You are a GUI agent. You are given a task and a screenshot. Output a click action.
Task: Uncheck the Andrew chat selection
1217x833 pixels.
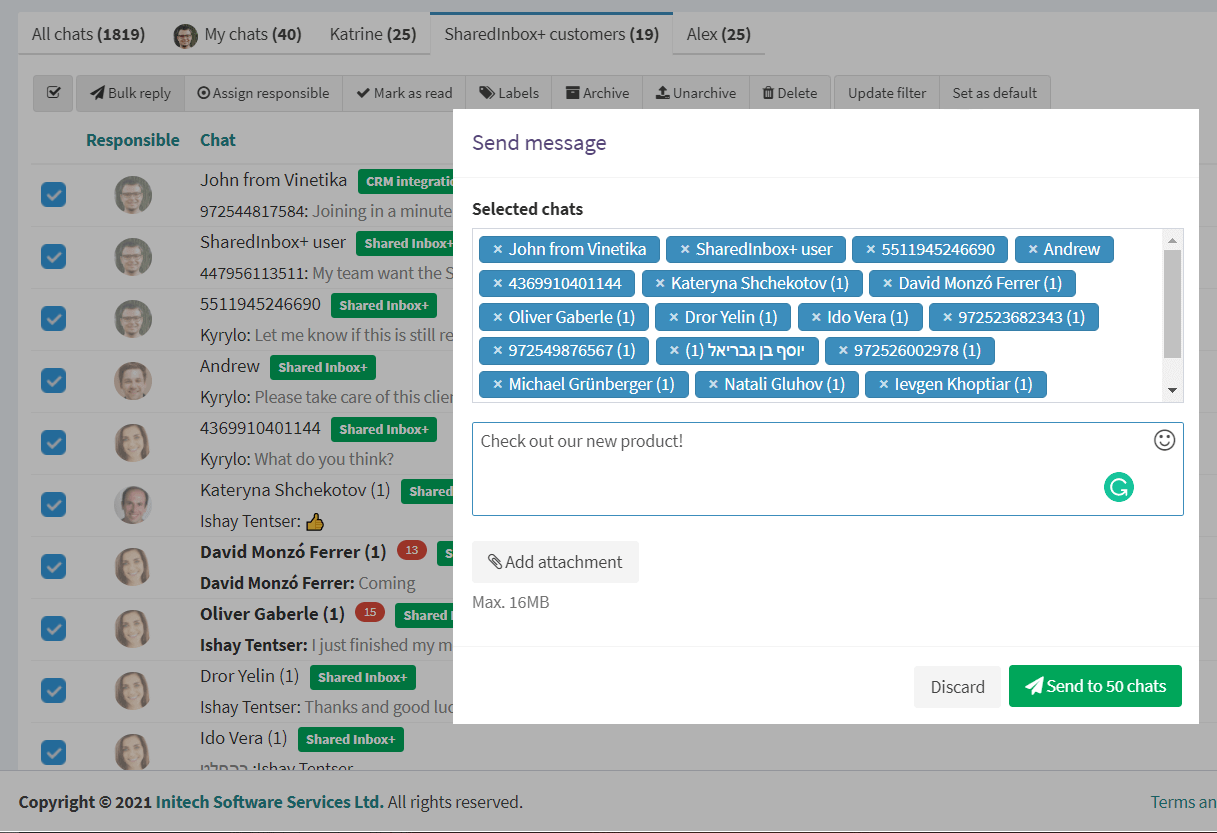click(x=53, y=380)
